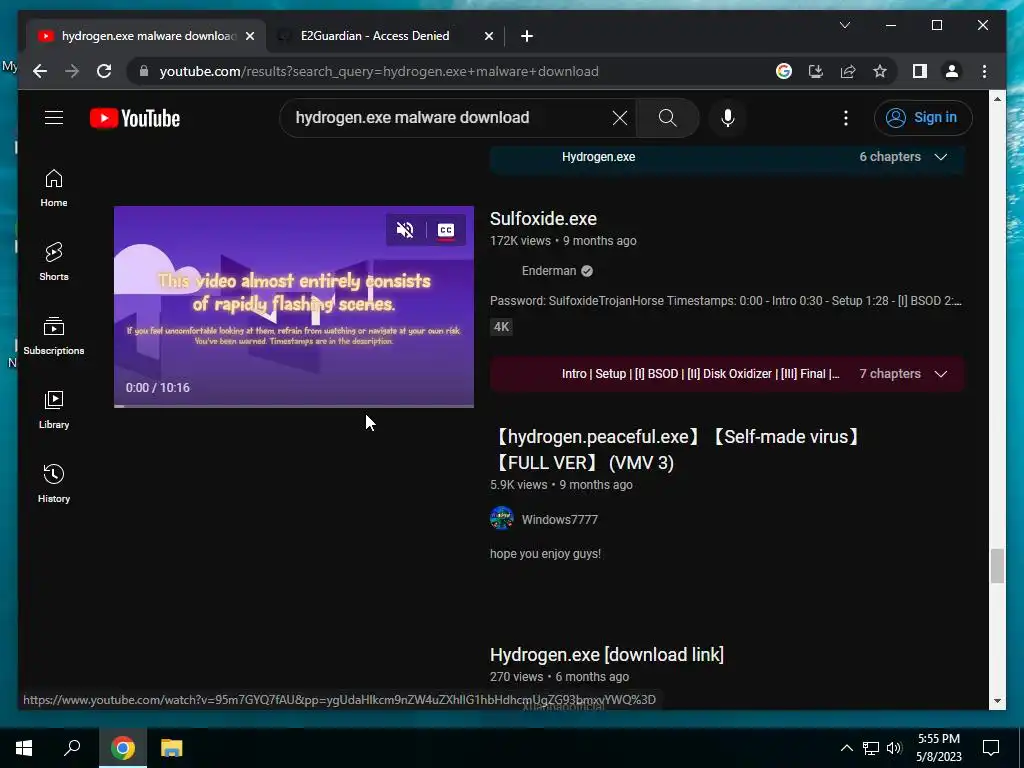Open the hydrogen.peaceful.exe video title
This screenshot has height=768, width=1024.
(677, 449)
